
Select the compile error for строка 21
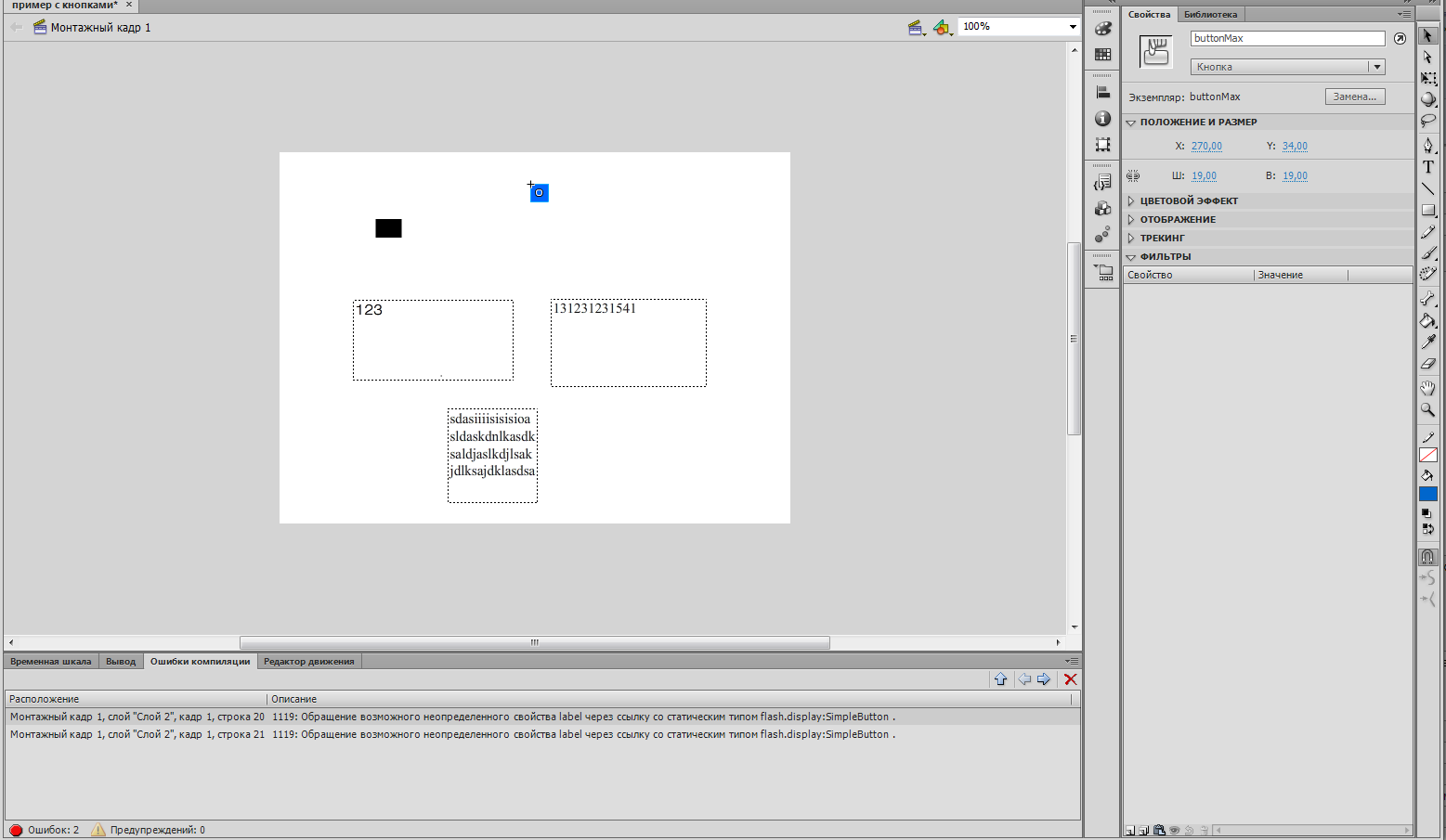point(542,734)
